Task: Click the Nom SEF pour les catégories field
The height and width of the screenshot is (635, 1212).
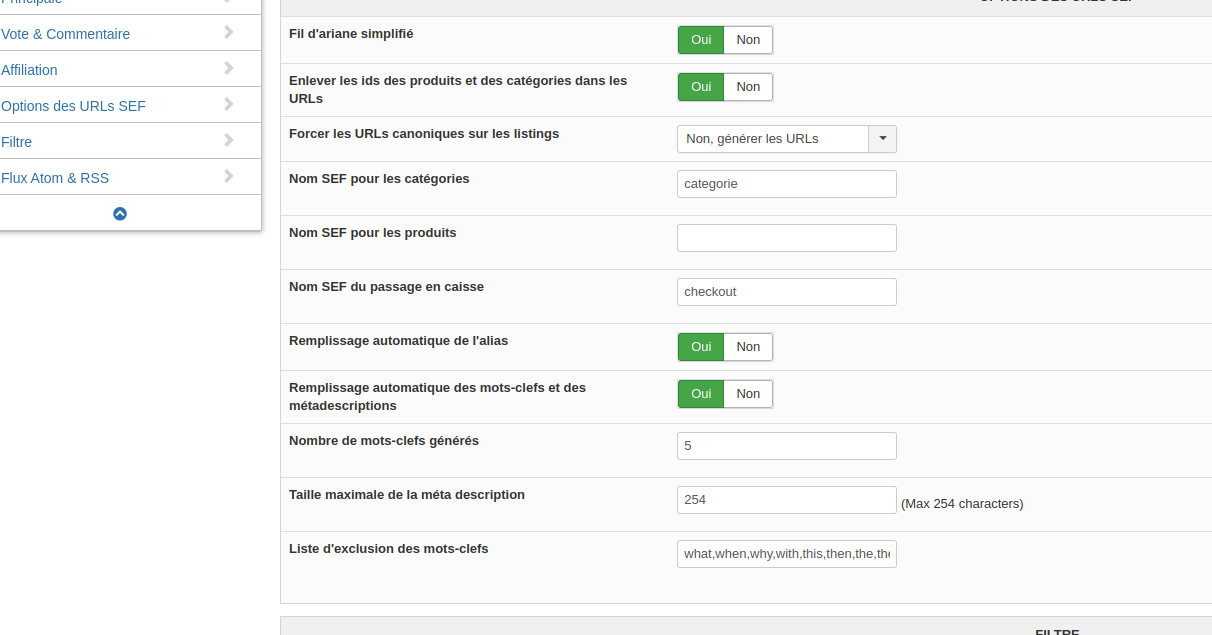Action: pos(786,184)
